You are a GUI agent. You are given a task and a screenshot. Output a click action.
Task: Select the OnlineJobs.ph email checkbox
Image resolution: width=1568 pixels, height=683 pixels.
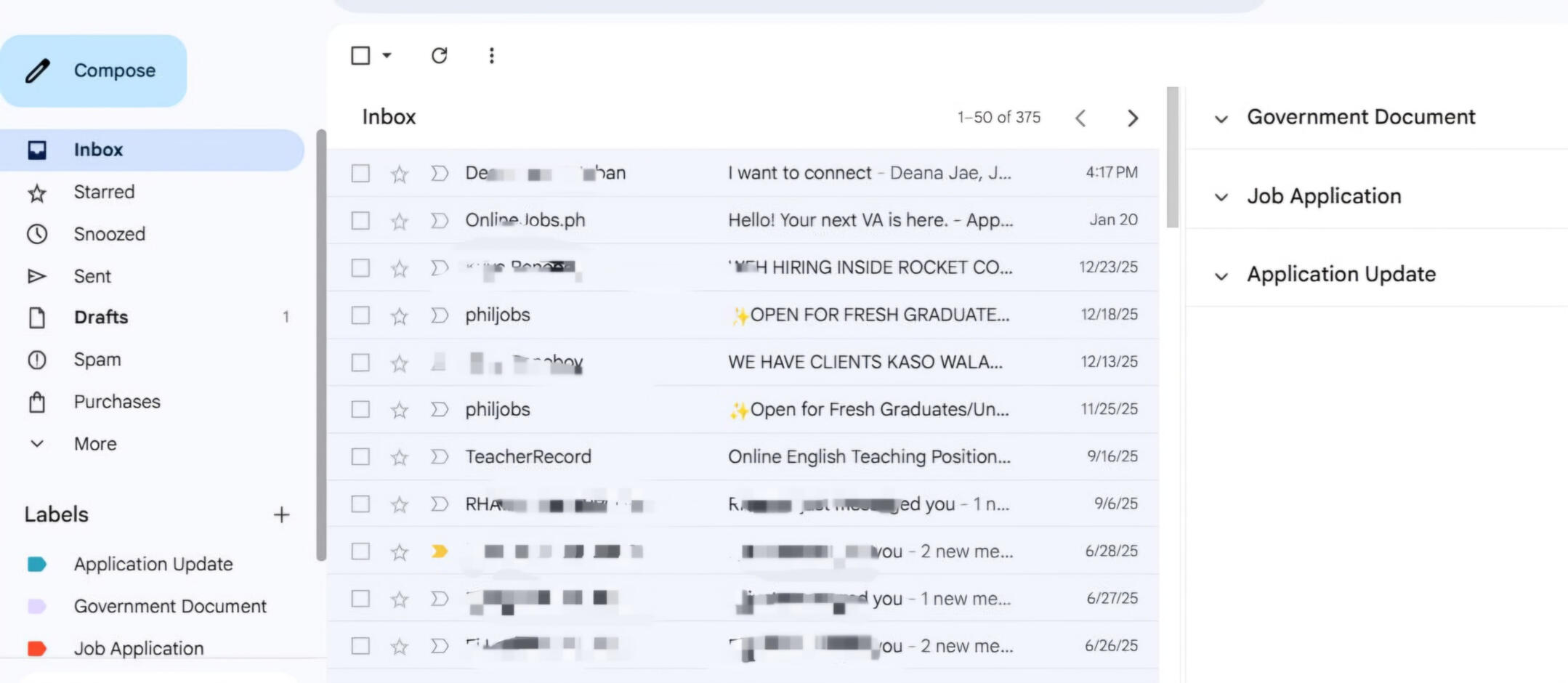tap(360, 220)
